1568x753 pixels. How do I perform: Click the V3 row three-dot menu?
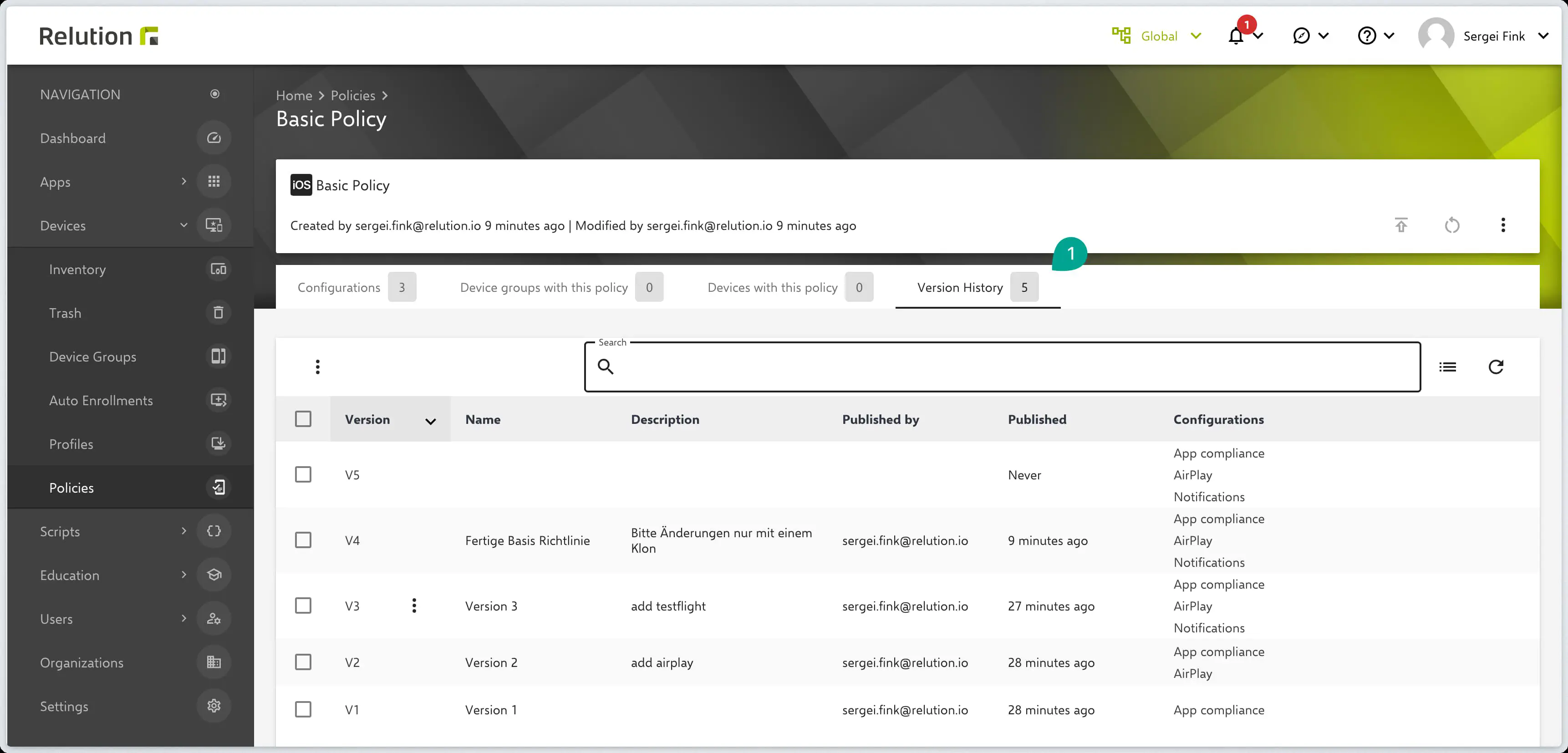point(414,605)
